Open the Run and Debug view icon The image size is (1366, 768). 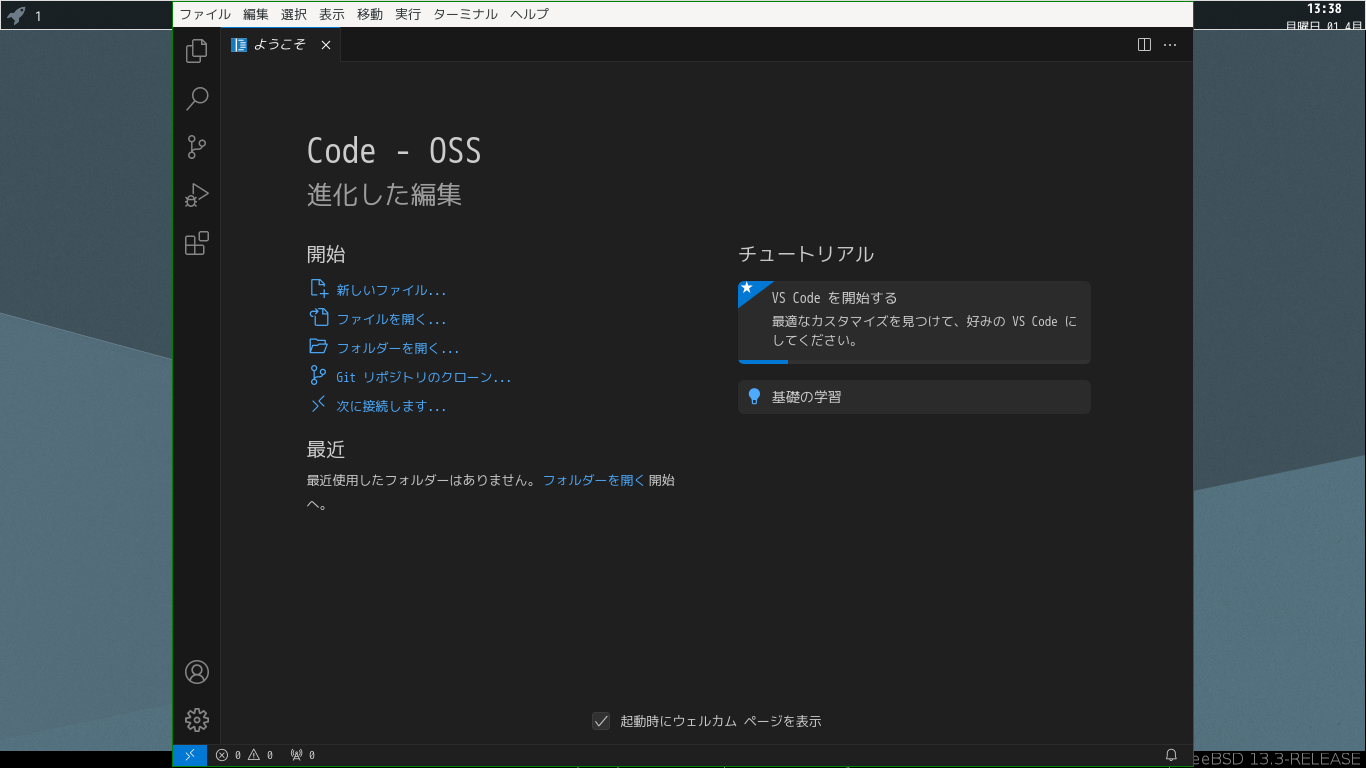pos(197,195)
